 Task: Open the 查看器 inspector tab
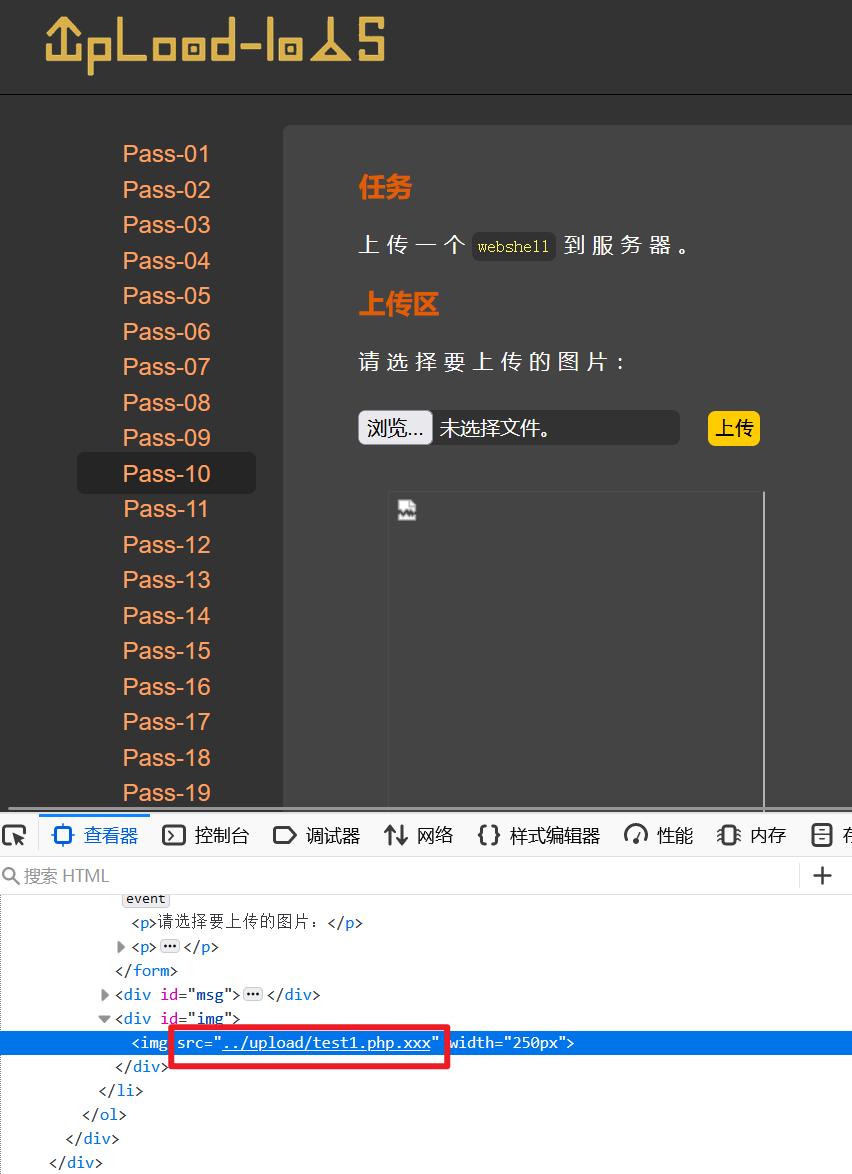(95, 835)
